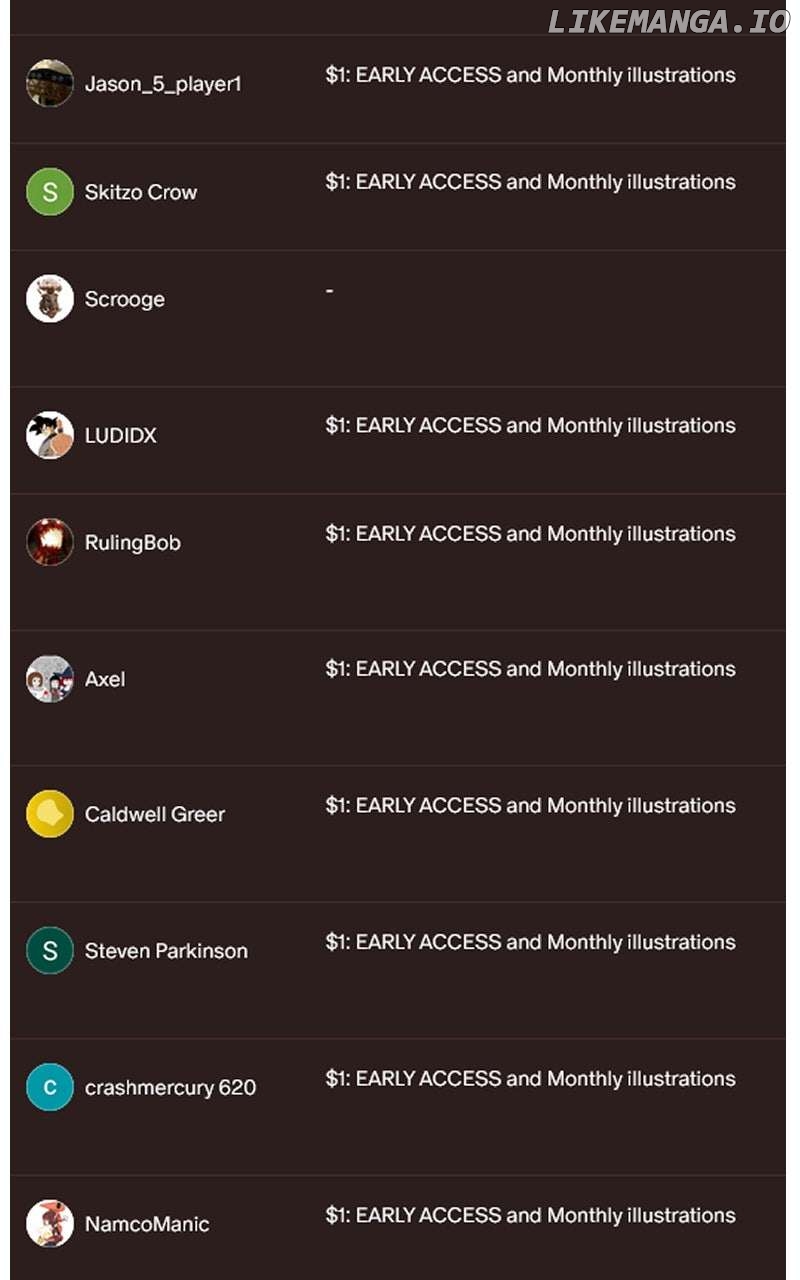Image resolution: width=800 pixels, height=1280 pixels.
Task: Click the NamcoManic username
Action: [x=147, y=1224]
